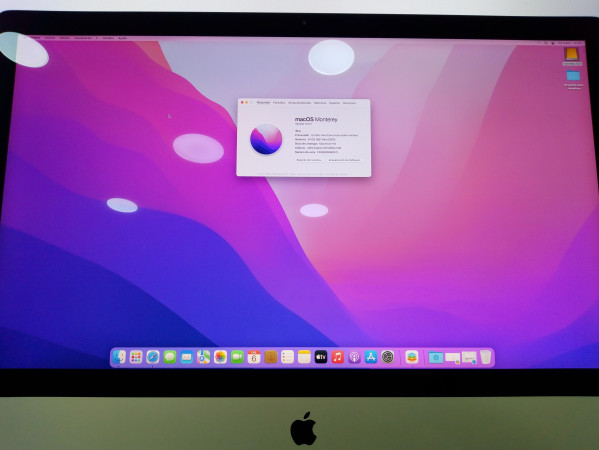Click the macOS Monterey title text
This screenshot has width=599, height=450.
tap(316, 119)
